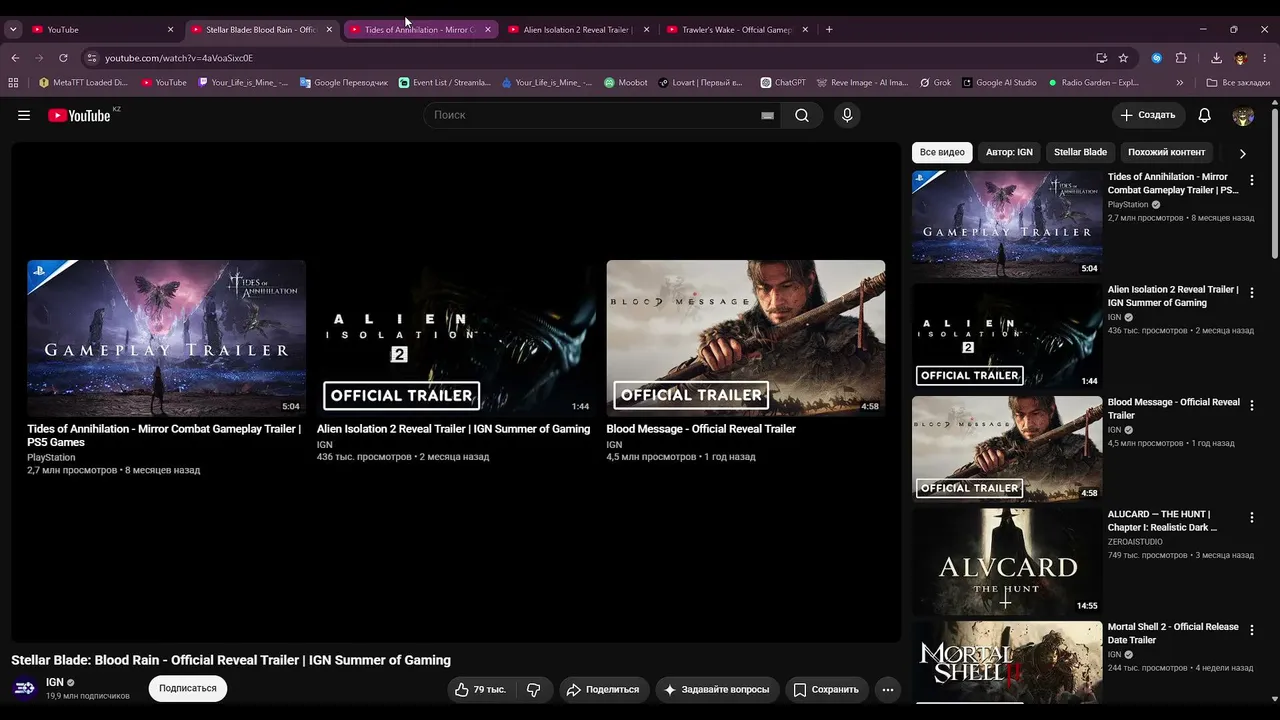
Task: Show more hidden bookmarks
Action: coord(1180,83)
